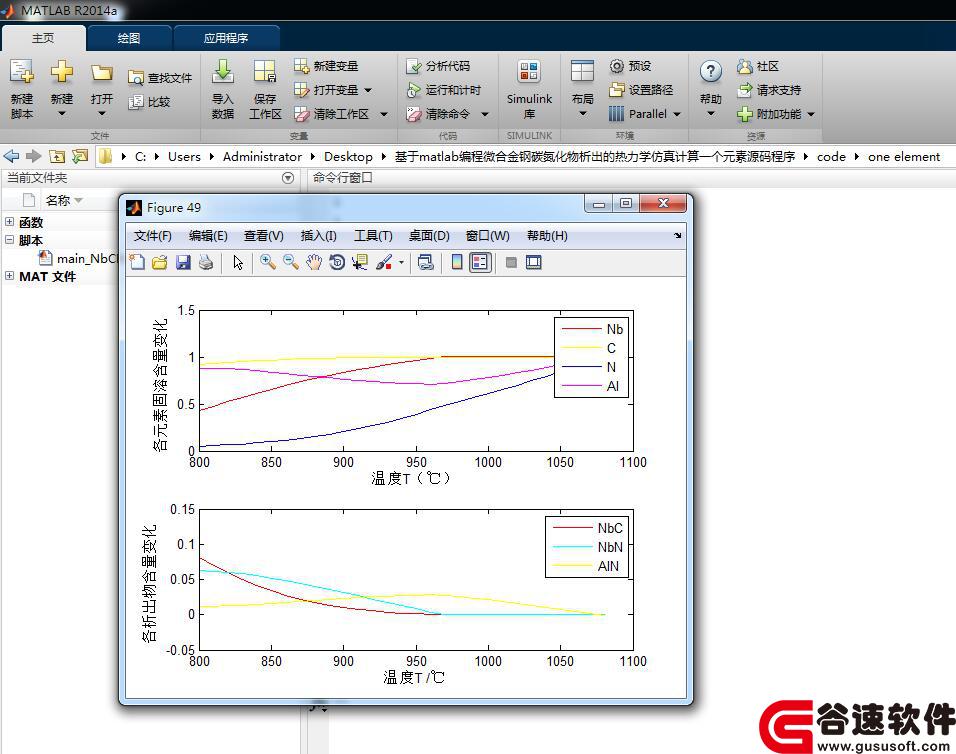Click Import Data (导入数据)
Viewport: 956px width, 754px height.
click(x=223, y=89)
